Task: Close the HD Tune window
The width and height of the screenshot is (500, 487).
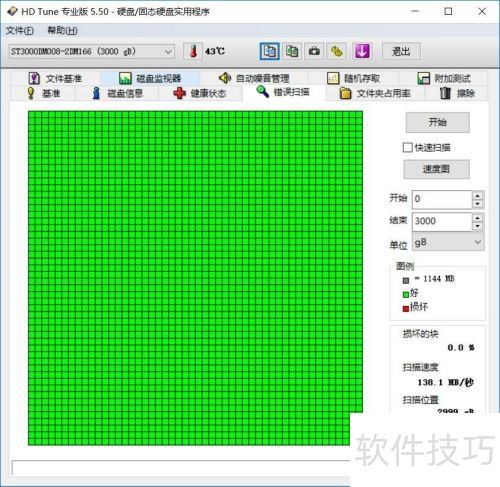Action: (x=482, y=11)
